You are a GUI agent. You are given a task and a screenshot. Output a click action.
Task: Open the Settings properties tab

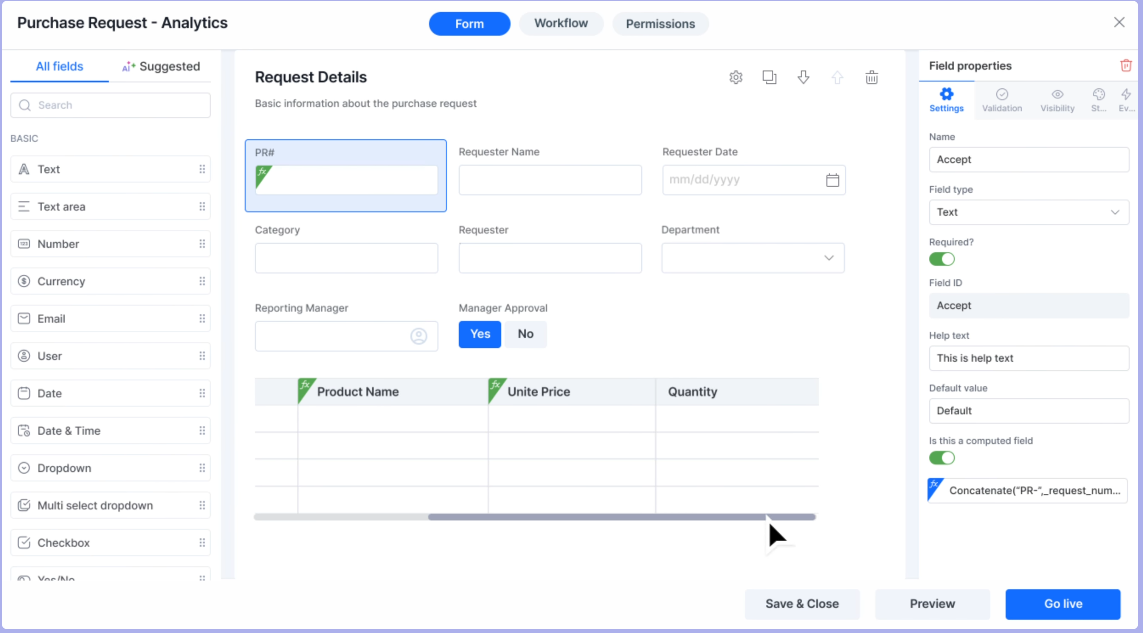pyautogui.click(x=946, y=100)
